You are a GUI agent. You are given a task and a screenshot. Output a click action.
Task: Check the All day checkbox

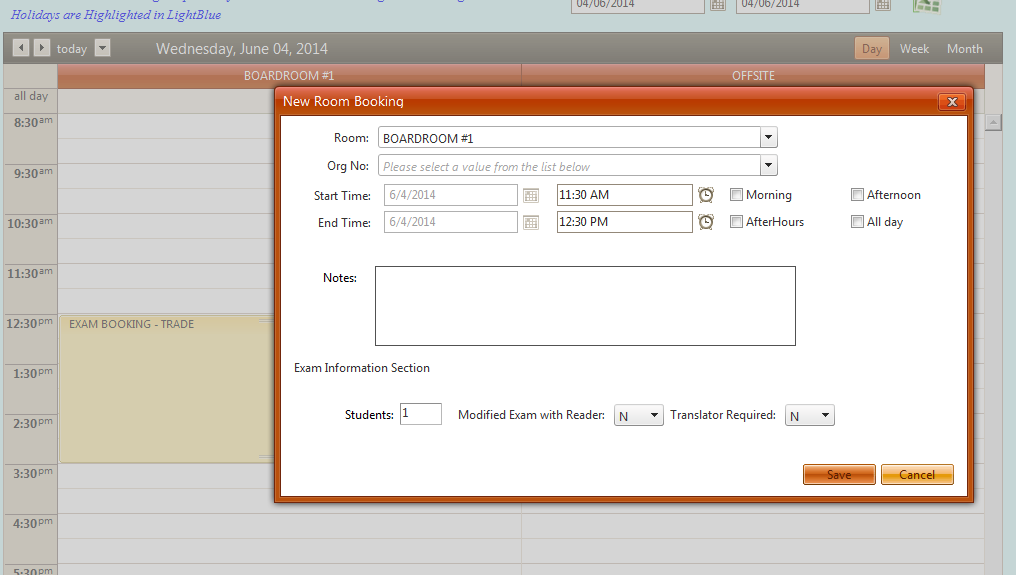857,222
